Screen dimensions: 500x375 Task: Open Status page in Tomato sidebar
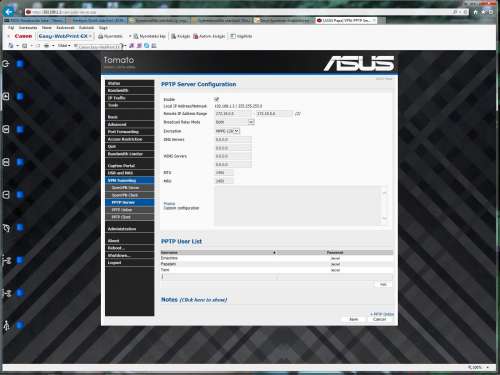tap(130, 83)
